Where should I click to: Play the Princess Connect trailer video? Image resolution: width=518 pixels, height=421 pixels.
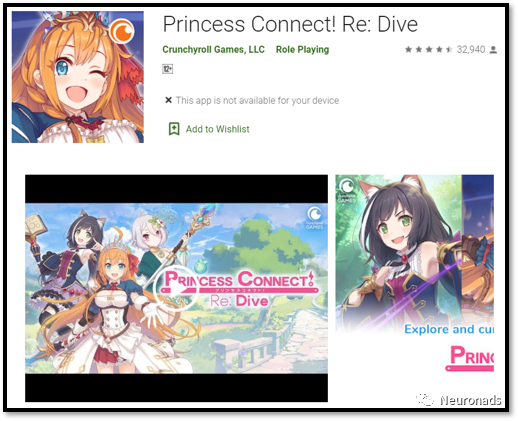176,289
